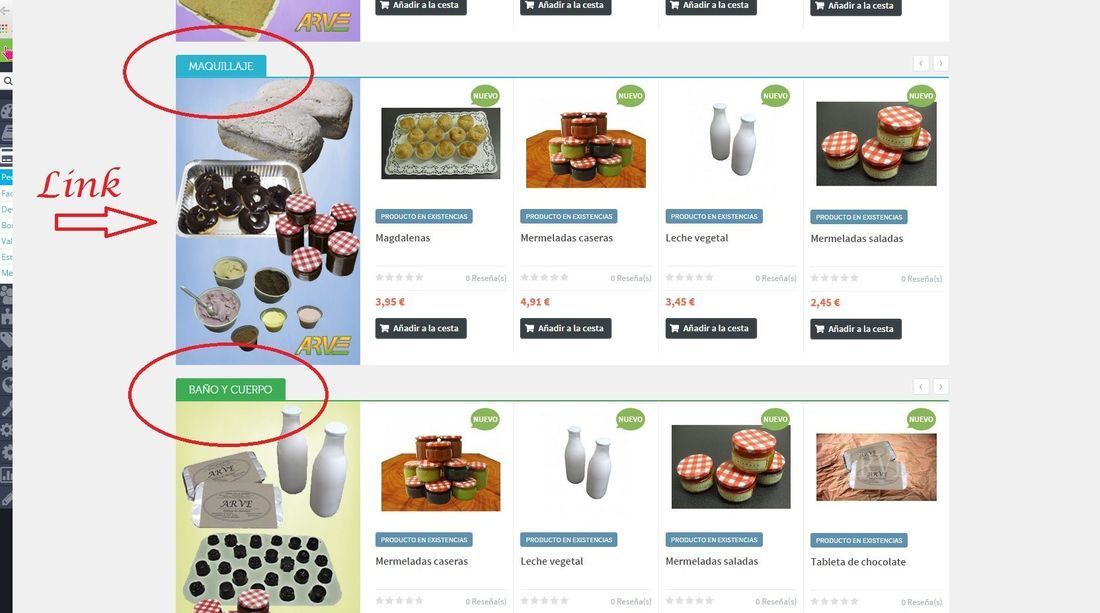This screenshot has height=613, width=1100.
Task: Open the 0 Reseña(s) link under Magdalenas
Action: click(x=485, y=278)
